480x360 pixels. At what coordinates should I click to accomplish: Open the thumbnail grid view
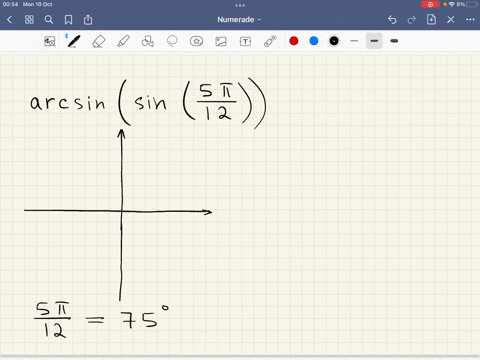coord(29,20)
